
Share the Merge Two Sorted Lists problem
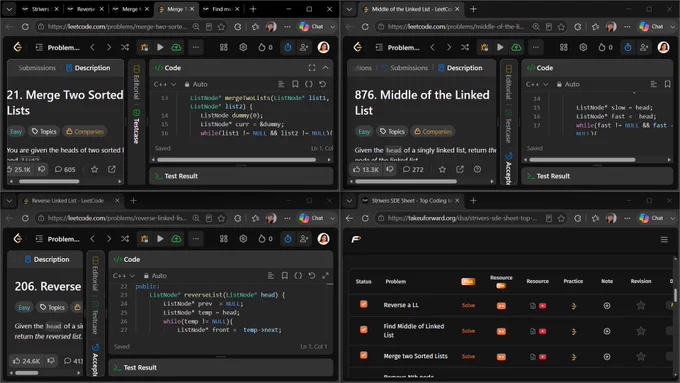pyautogui.click(x=112, y=169)
